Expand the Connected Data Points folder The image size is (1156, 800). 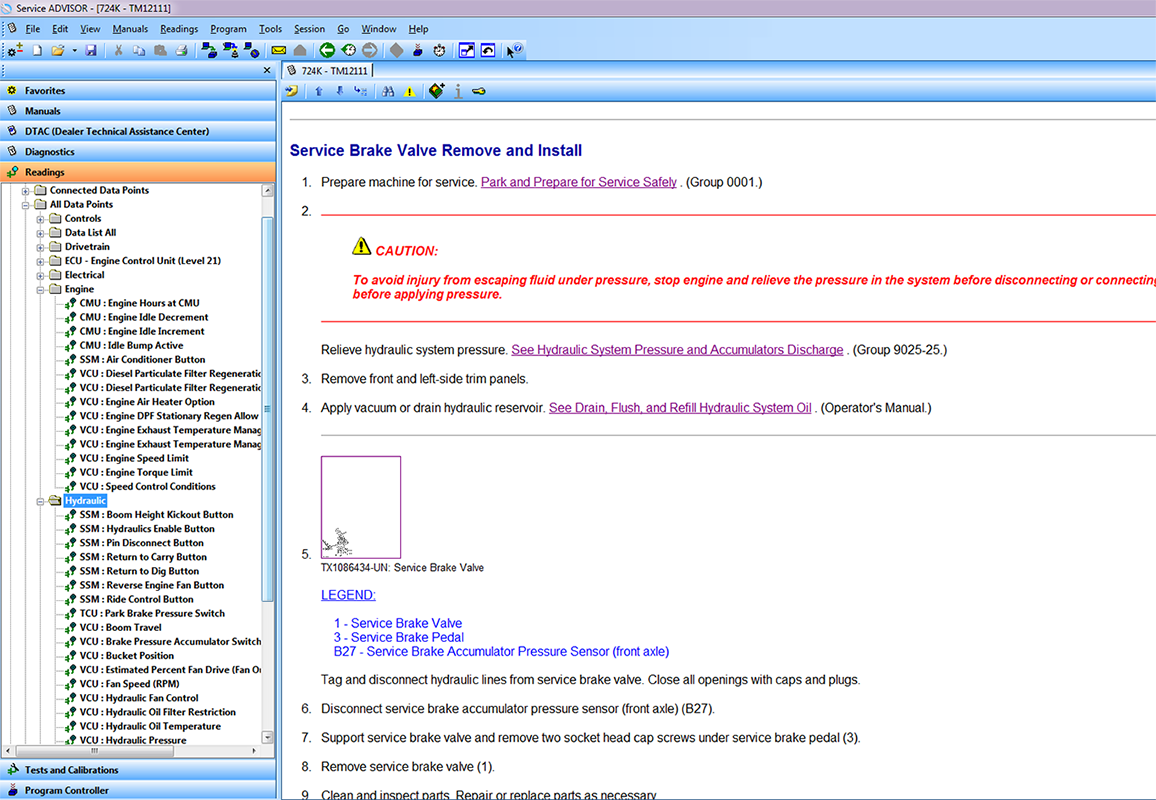tap(26, 191)
